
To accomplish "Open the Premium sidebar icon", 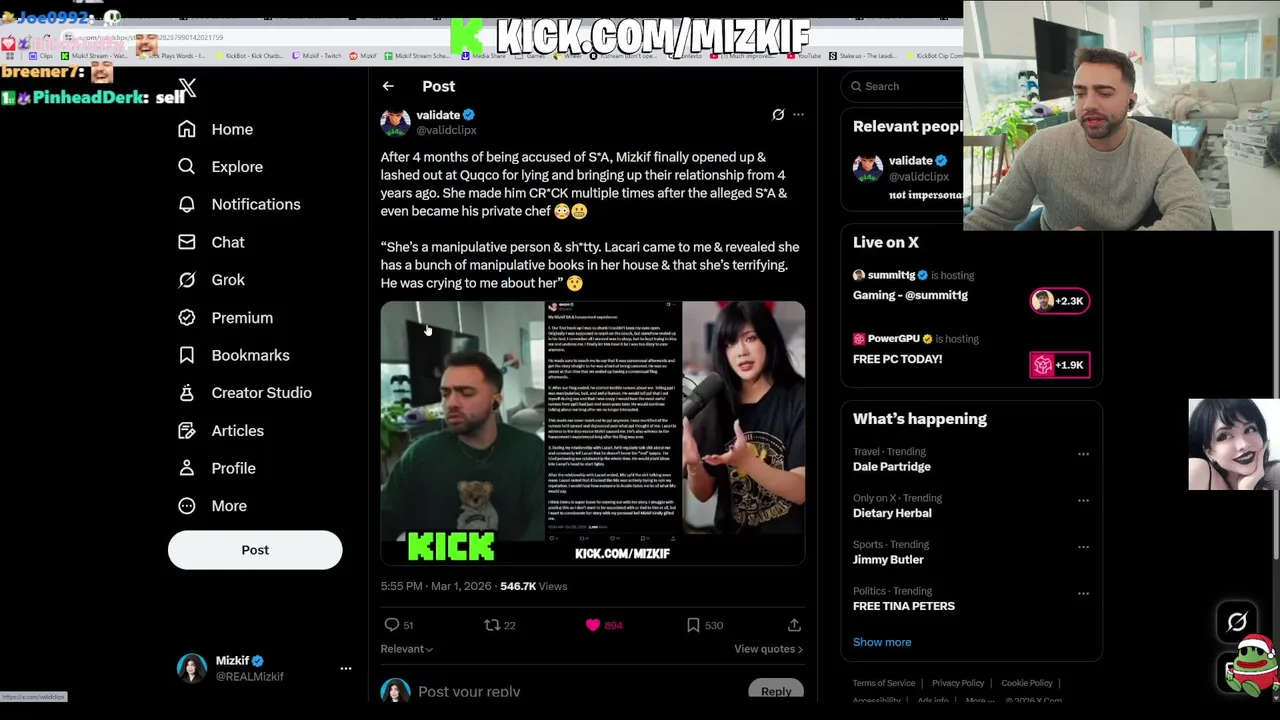I will click(x=187, y=318).
